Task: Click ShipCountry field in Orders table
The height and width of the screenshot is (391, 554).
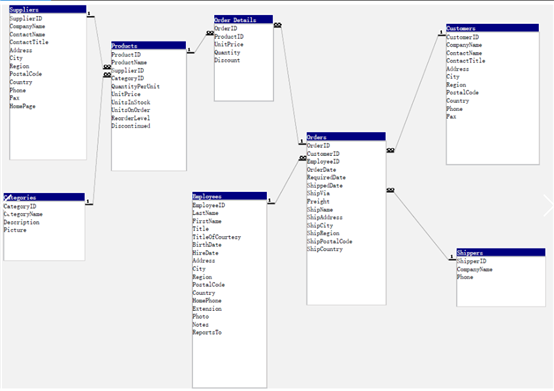Action: click(x=325, y=249)
